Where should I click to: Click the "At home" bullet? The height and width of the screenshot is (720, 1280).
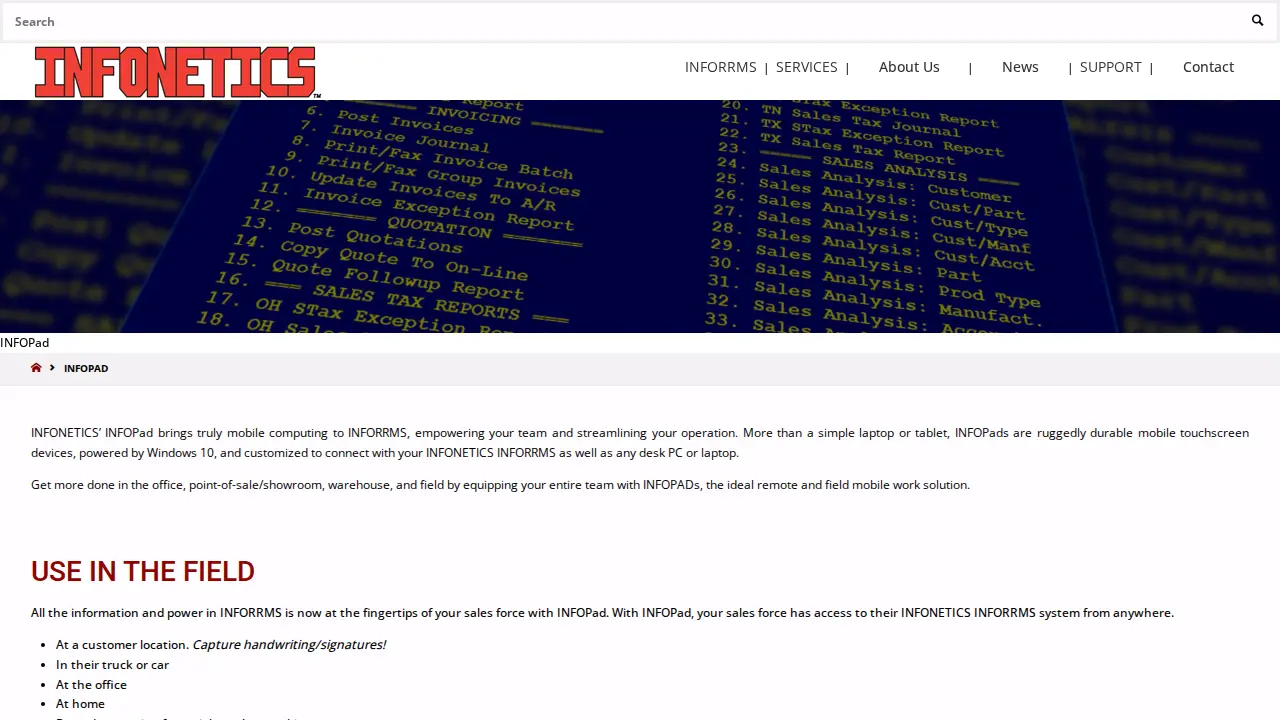click(80, 703)
